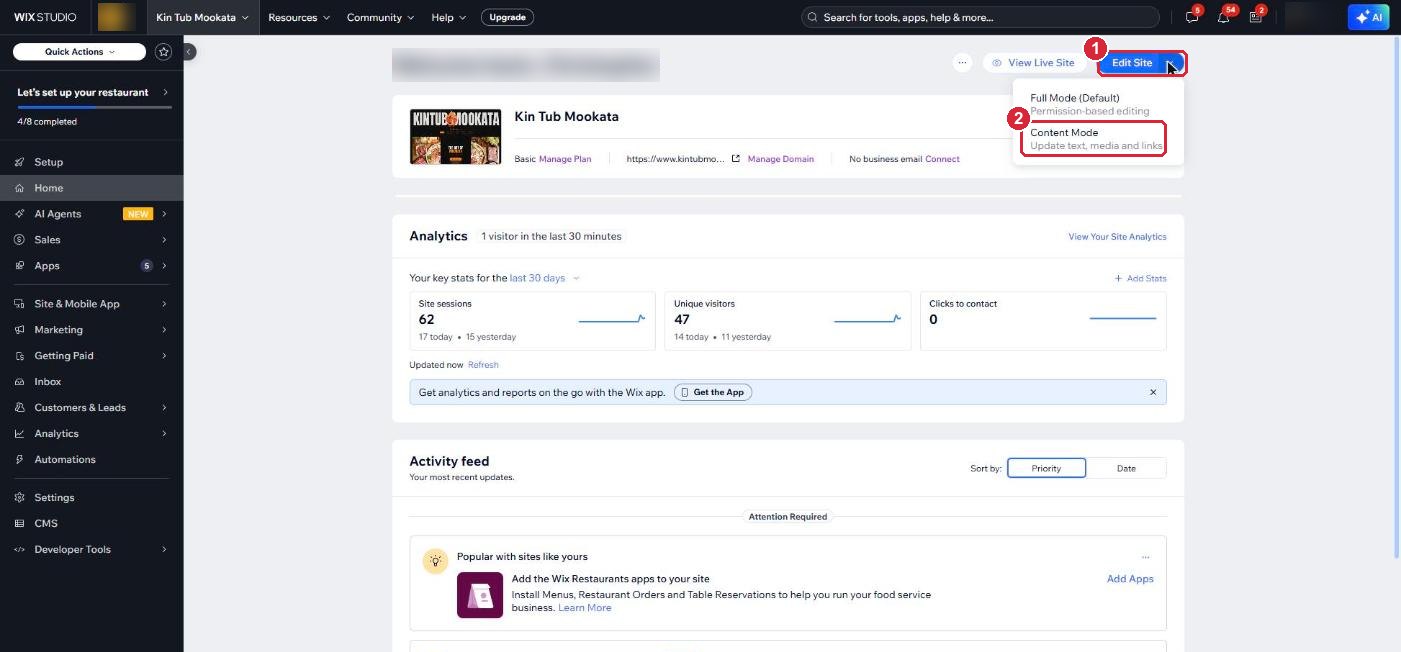Click the top bar icon with badge 2
This screenshot has height=652, width=1401.
(x=1257, y=17)
